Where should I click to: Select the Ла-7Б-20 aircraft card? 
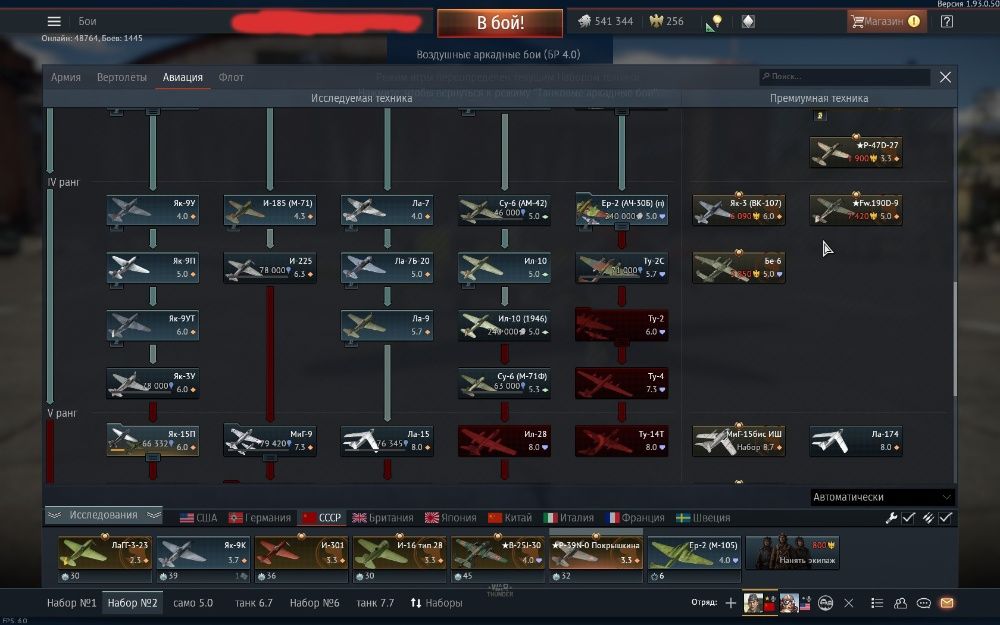[x=387, y=267]
